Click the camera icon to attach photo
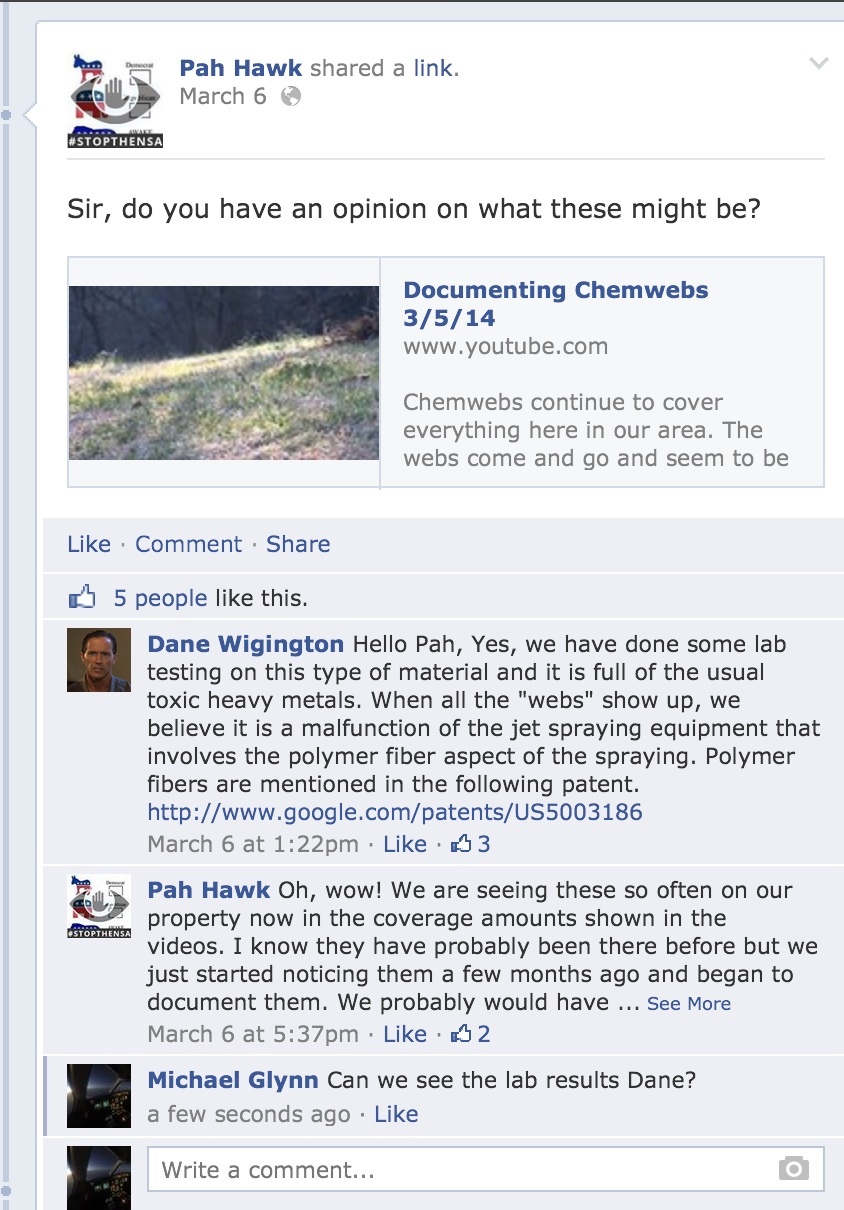The width and height of the screenshot is (844, 1210). (x=793, y=1169)
